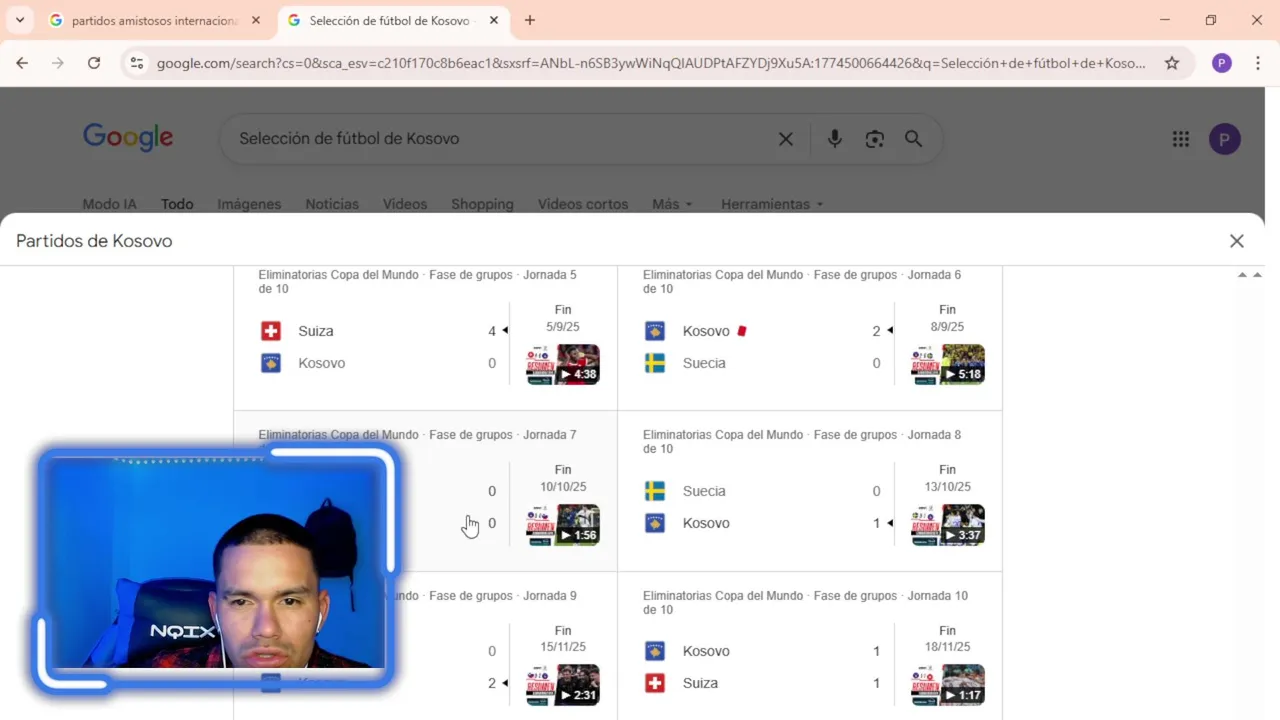Image resolution: width=1280 pixels, height=720 pixels.
Task: Play Kosovo vs Suecia 5:18 highlight
Action: [x=948, y=365]
